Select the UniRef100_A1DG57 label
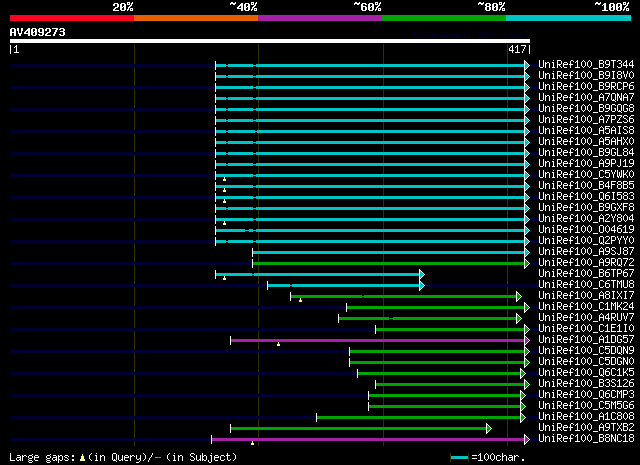The image size is (640, 465). [x=586, y=340]
